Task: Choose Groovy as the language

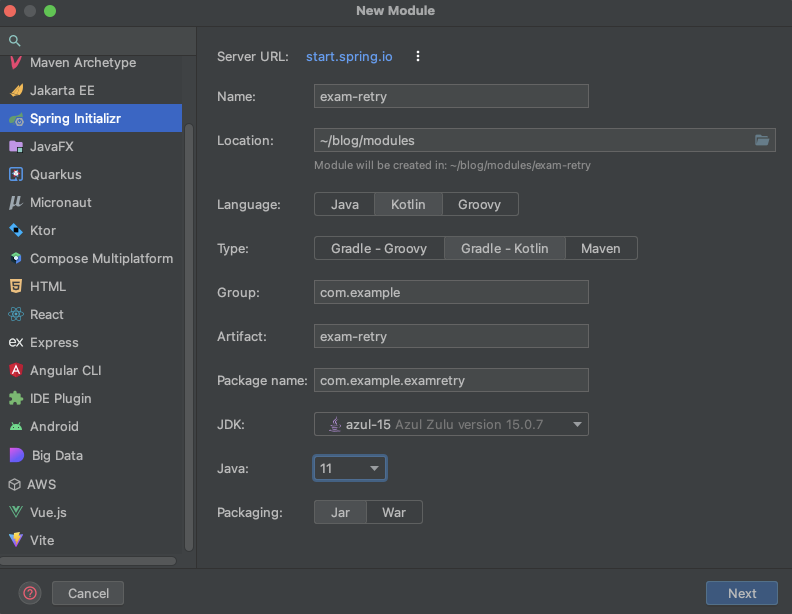Action: 480,204
